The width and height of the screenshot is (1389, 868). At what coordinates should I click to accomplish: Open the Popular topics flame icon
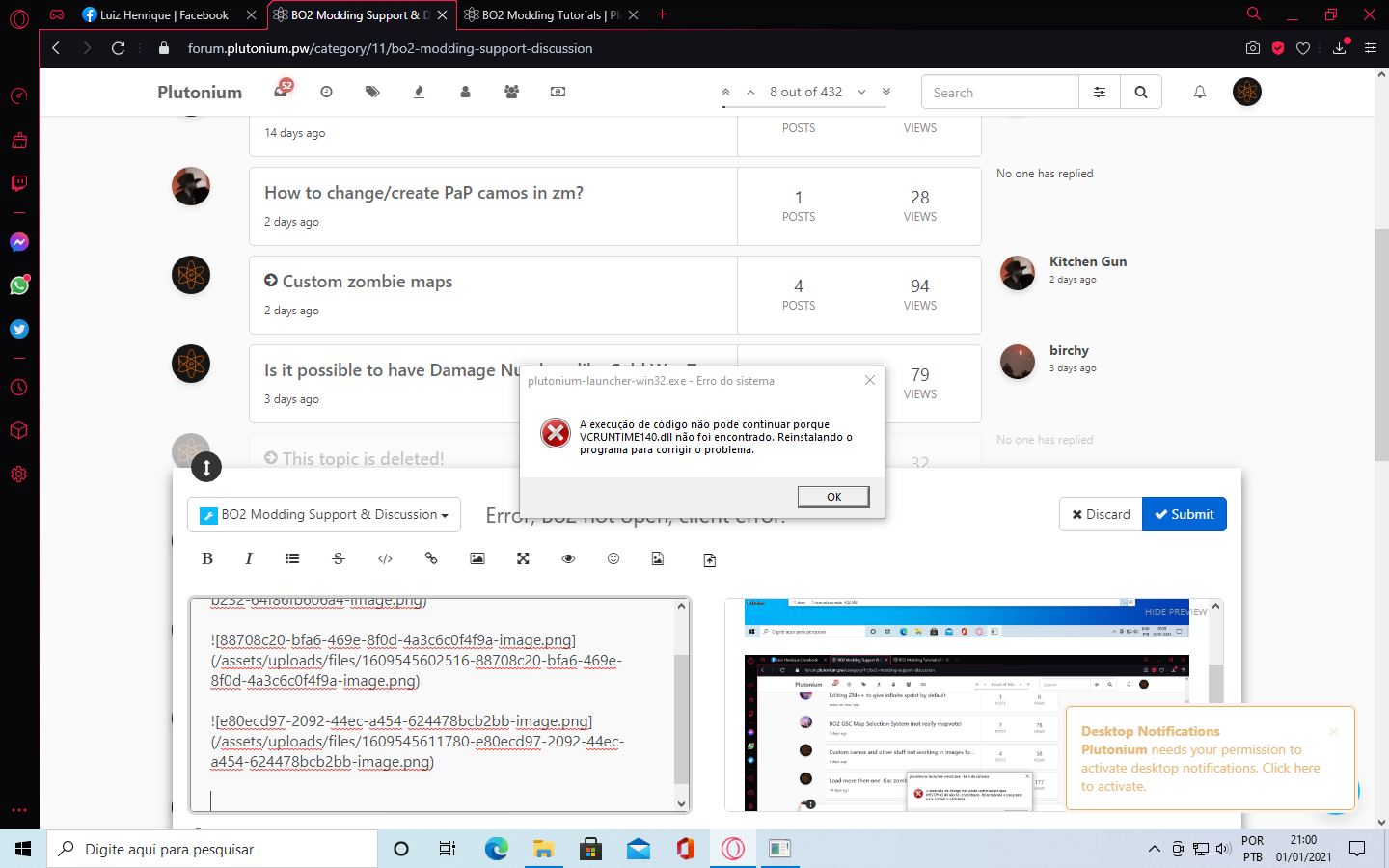[x=419, y=92]
